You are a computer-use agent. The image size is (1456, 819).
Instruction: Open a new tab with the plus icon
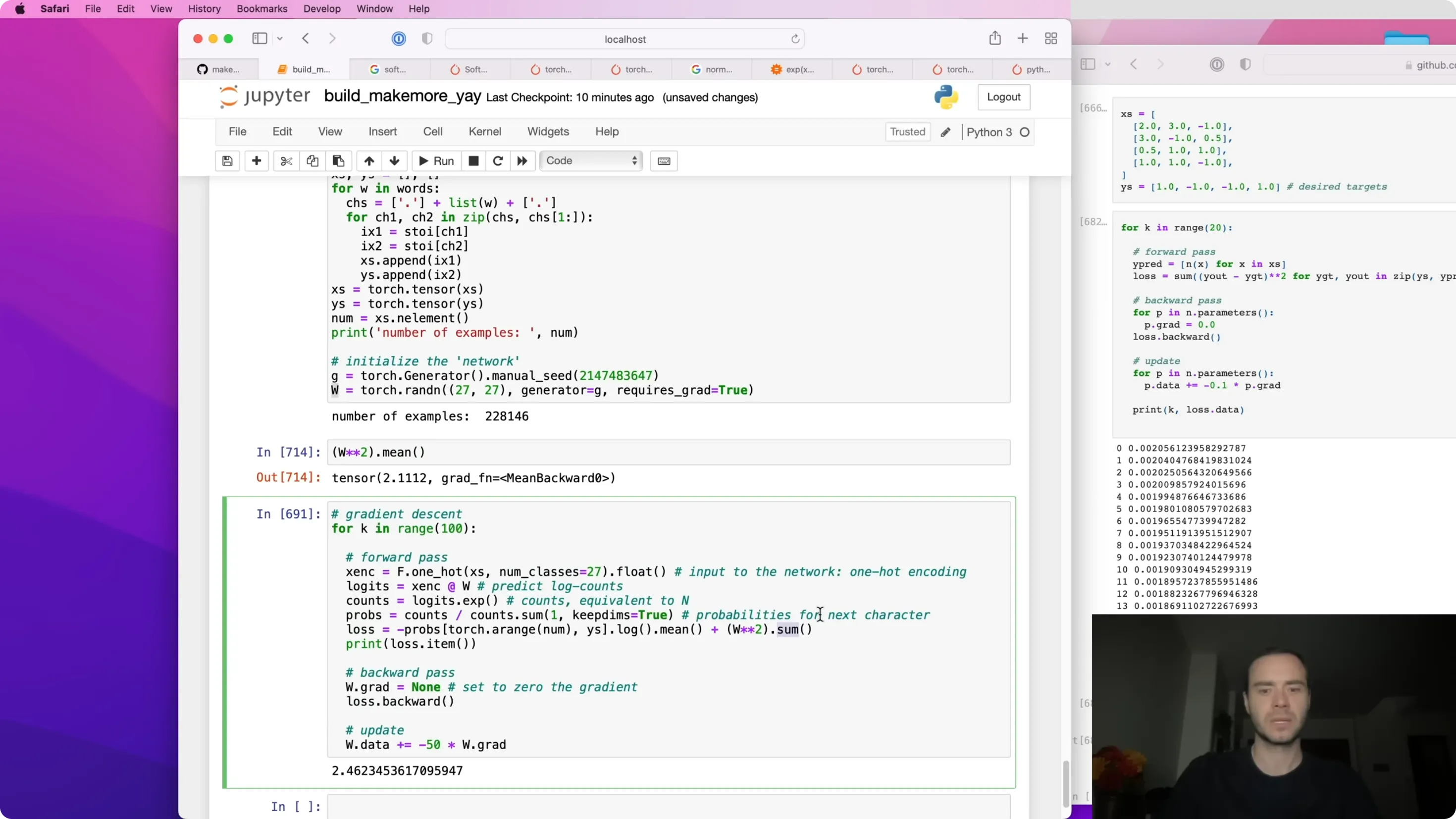tap(1023, 39)
